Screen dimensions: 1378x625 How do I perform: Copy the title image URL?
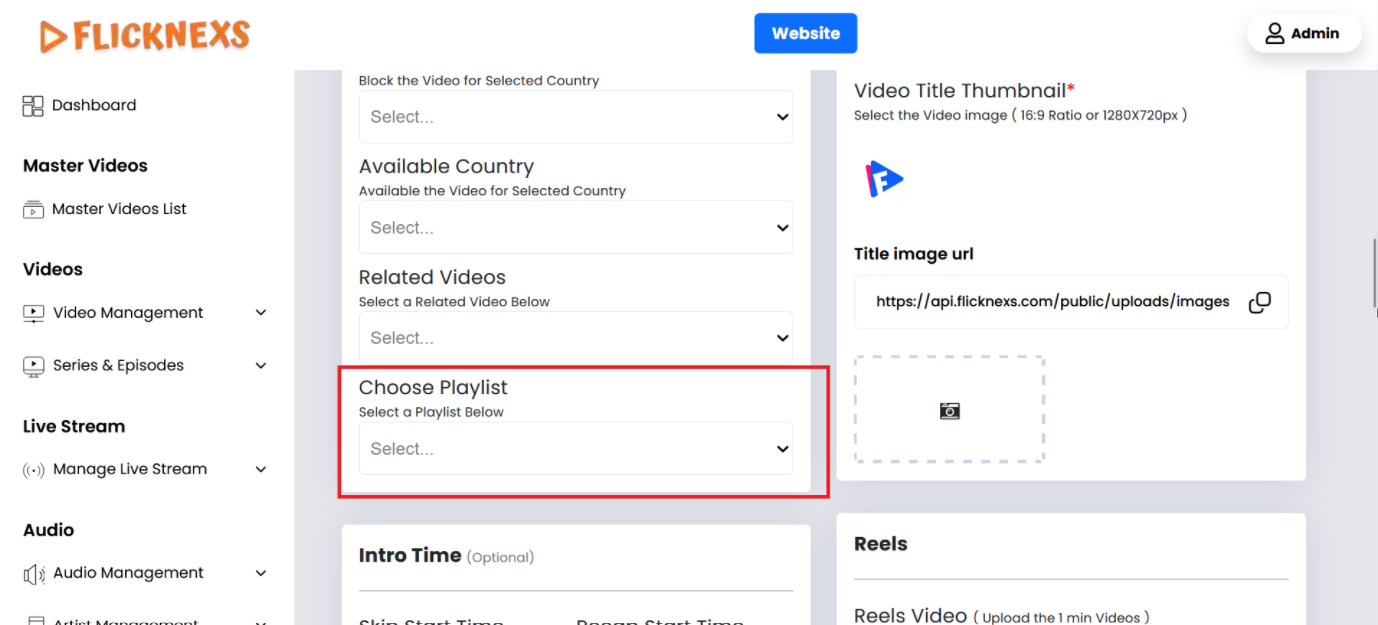tap(1260, 302)
